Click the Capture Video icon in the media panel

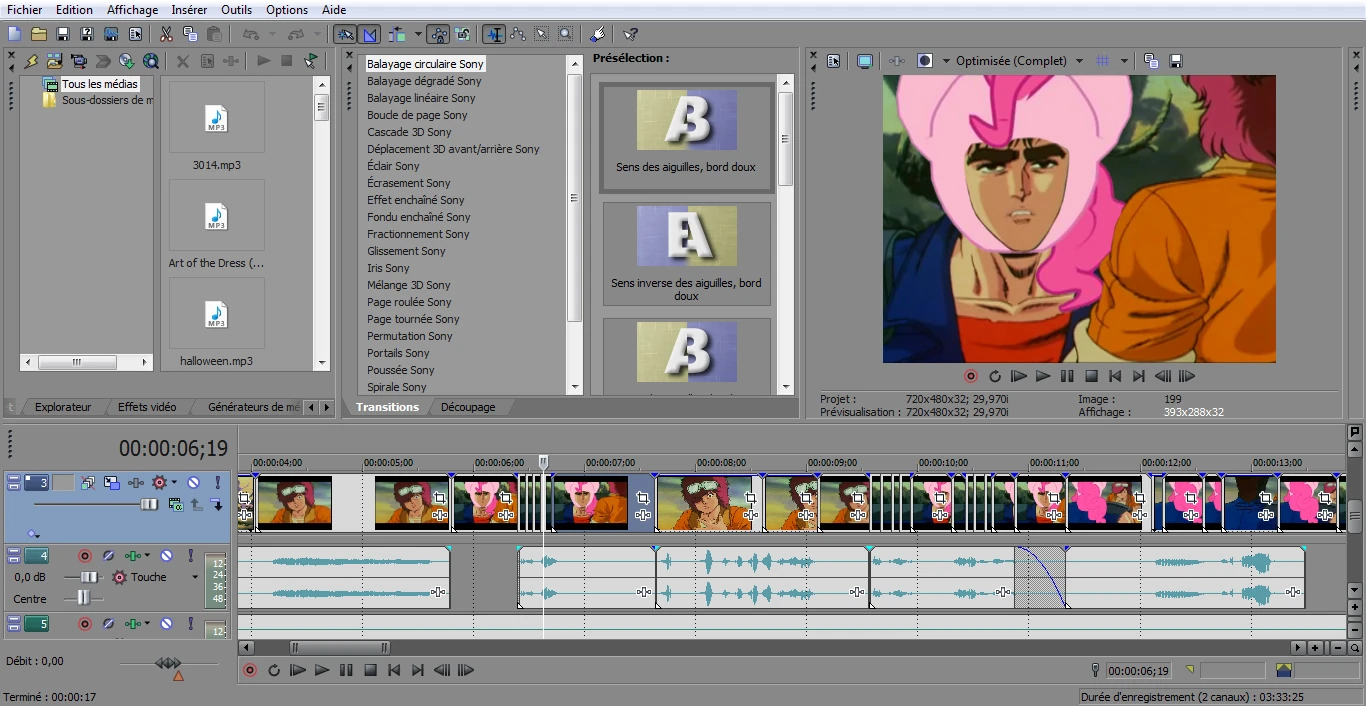(x=78, y=61)
